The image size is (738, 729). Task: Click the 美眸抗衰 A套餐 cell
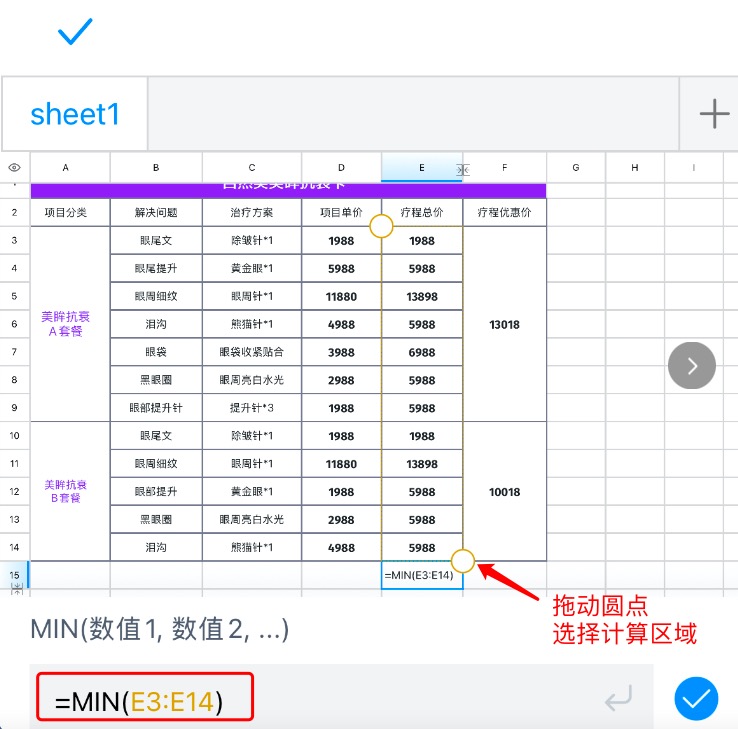coord(70,324)
